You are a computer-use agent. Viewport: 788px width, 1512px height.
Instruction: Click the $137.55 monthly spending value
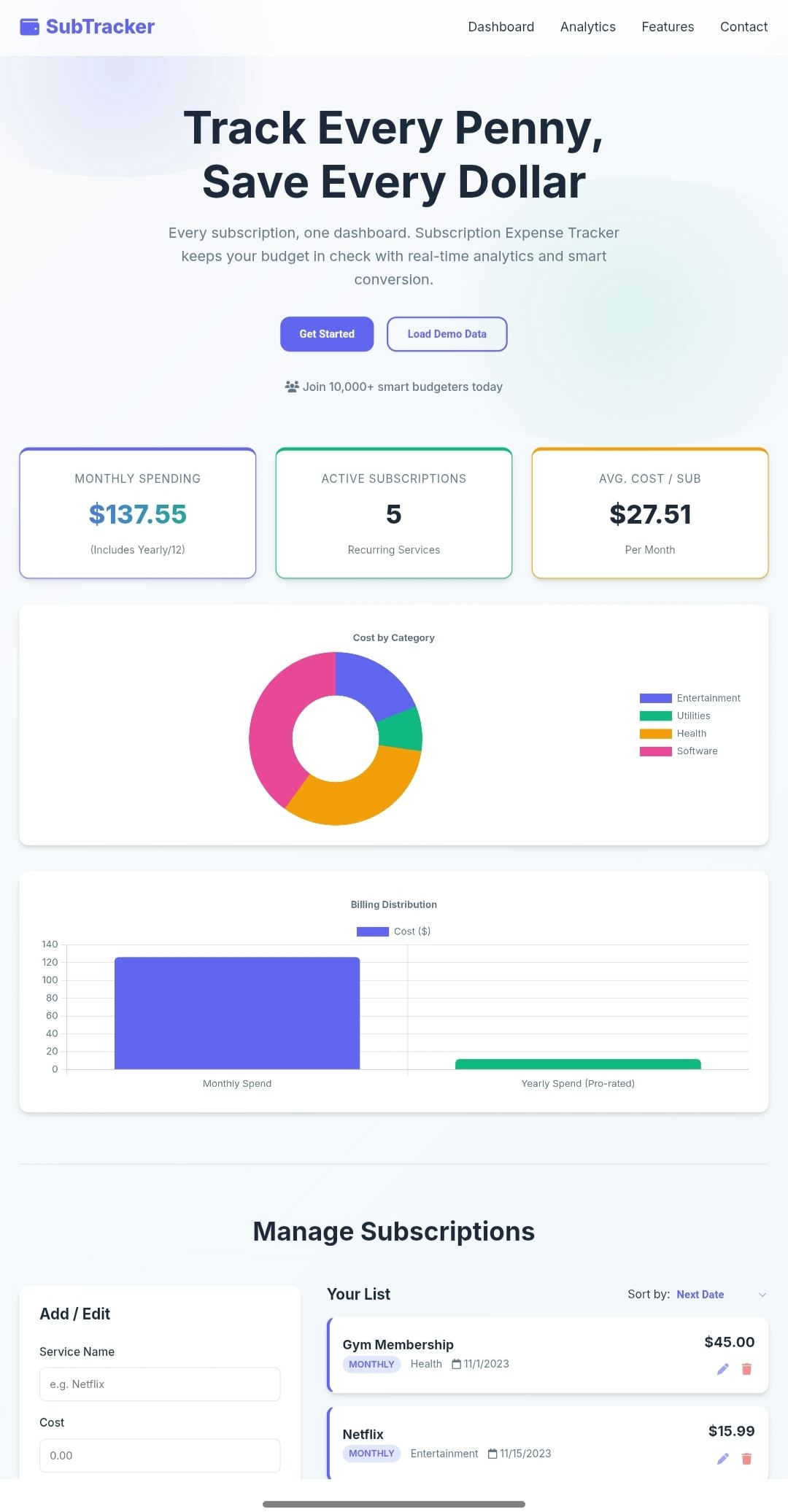(x=138, y=514)
